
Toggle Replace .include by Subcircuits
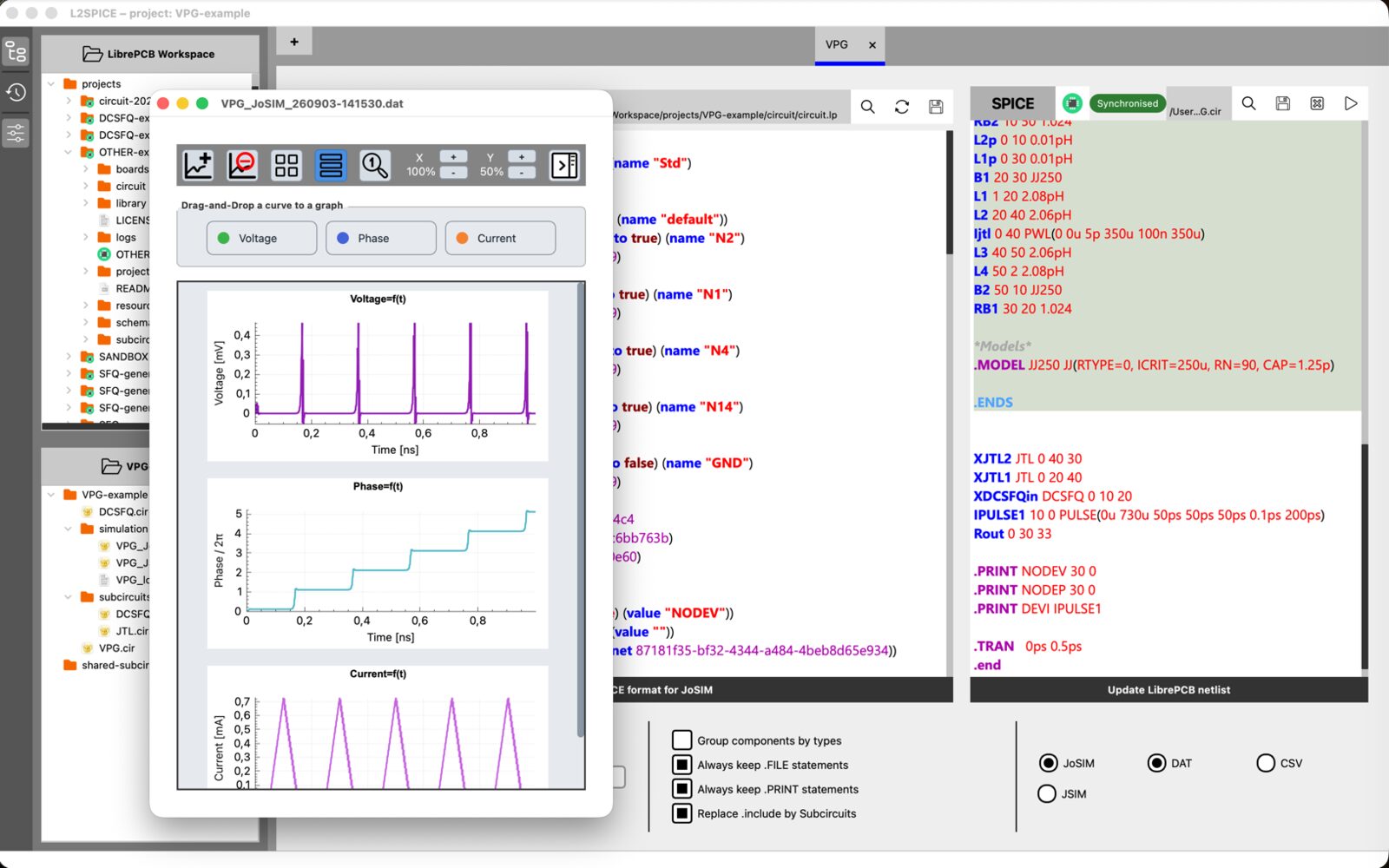point(681,813)
